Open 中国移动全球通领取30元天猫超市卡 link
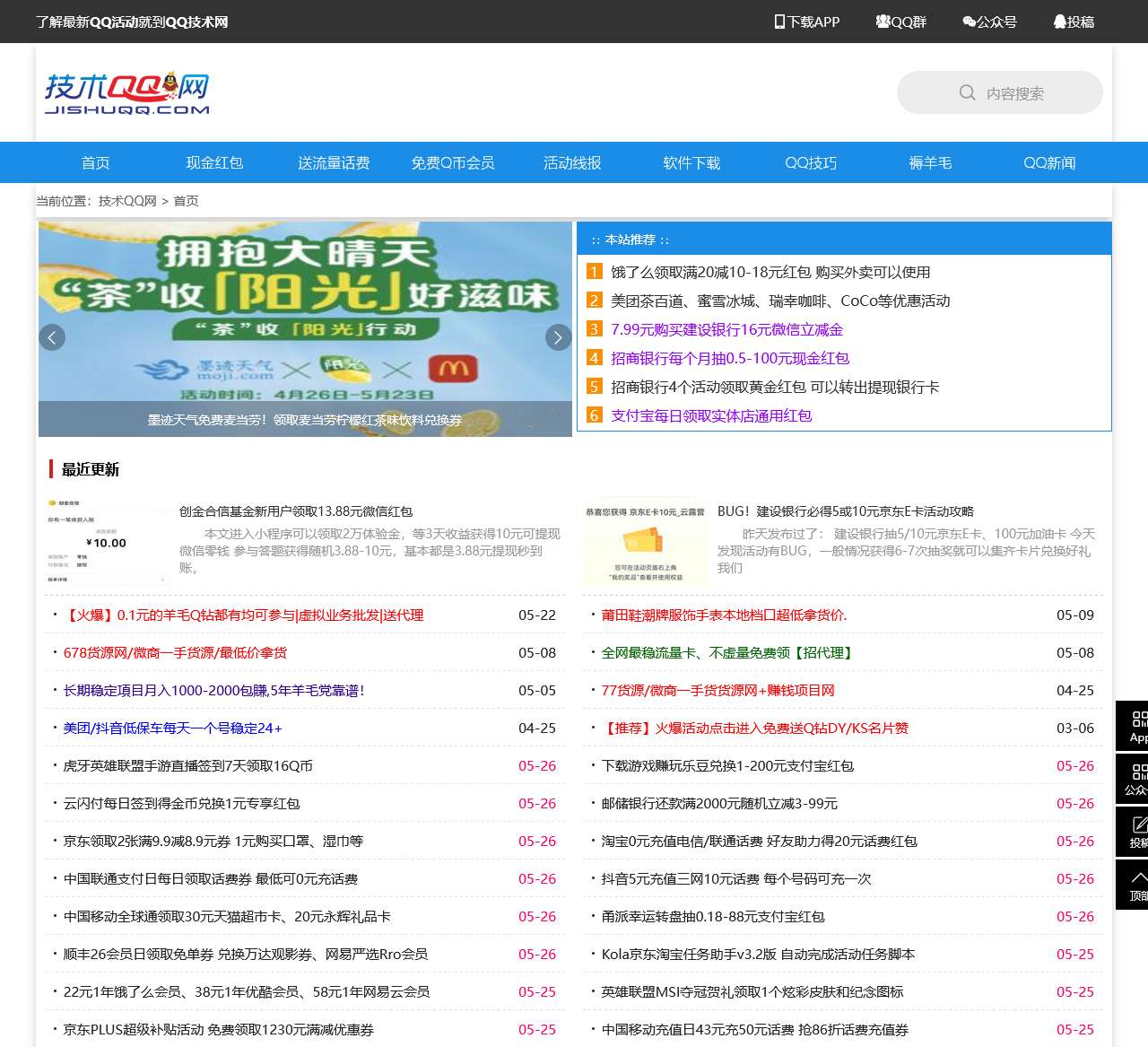The width and height of the screenshot is (1148, 1047). point(227,917)
